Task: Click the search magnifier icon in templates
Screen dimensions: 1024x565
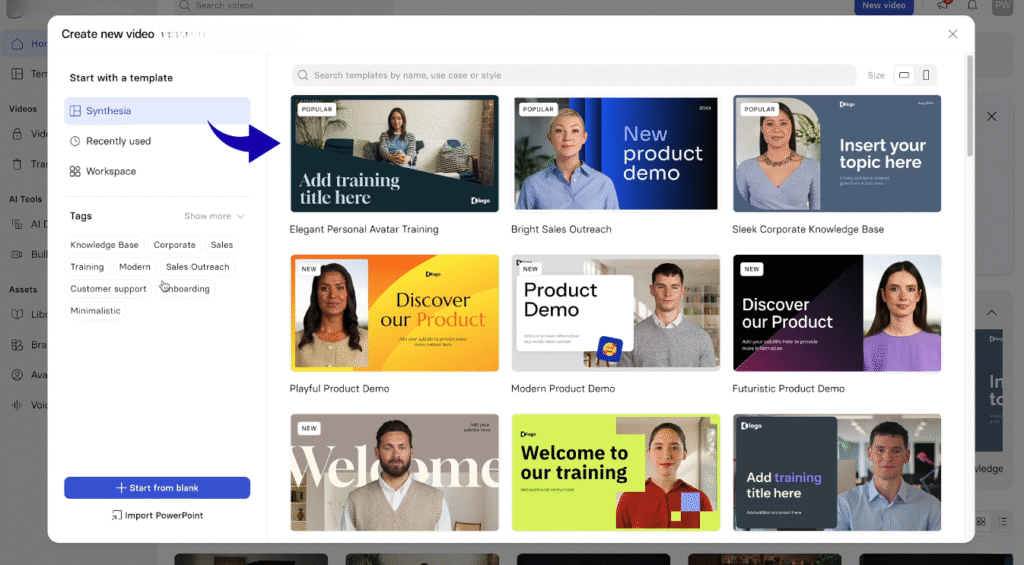Action: coord(303,75)
